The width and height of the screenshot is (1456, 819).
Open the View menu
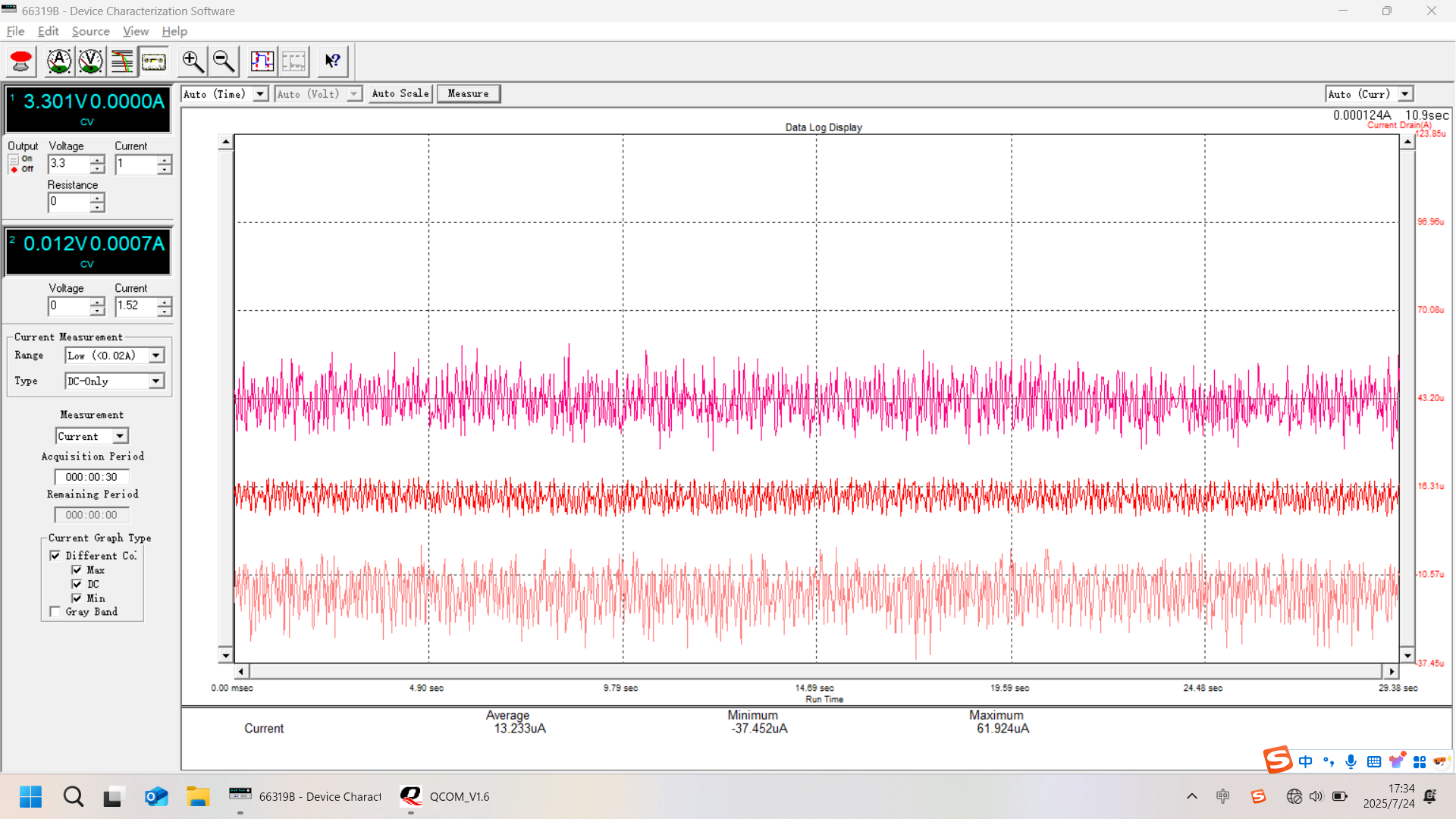(135, 31)
